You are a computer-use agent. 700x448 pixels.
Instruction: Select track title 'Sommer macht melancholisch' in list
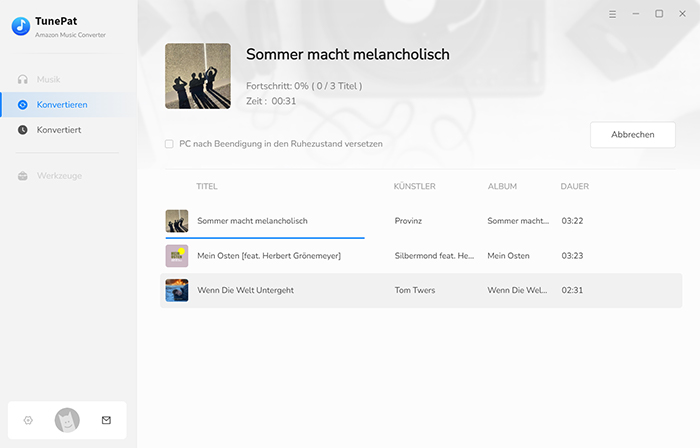tap(252, 221)
